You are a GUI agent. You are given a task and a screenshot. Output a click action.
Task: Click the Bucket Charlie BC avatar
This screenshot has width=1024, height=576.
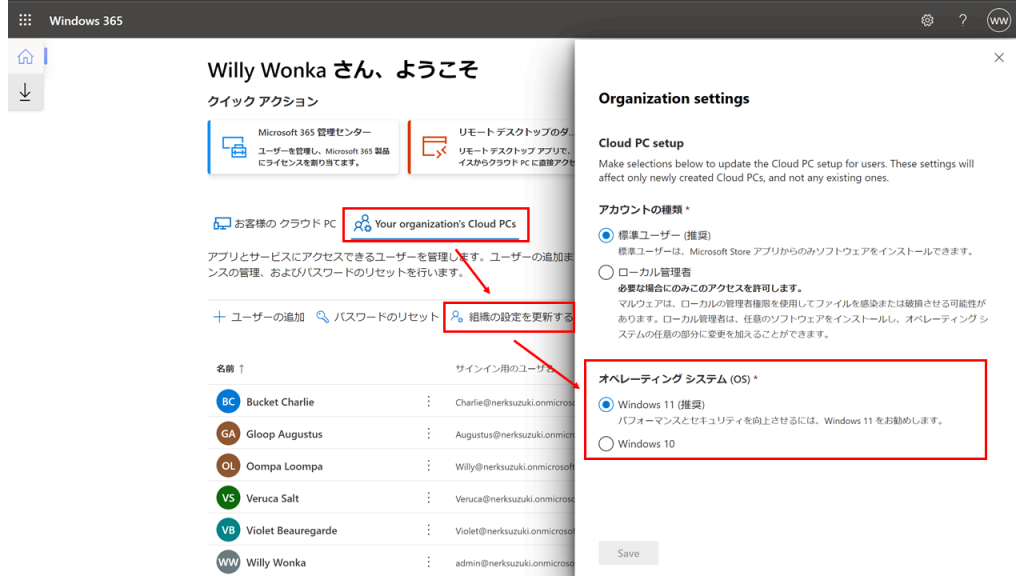(x=228, y=402)
